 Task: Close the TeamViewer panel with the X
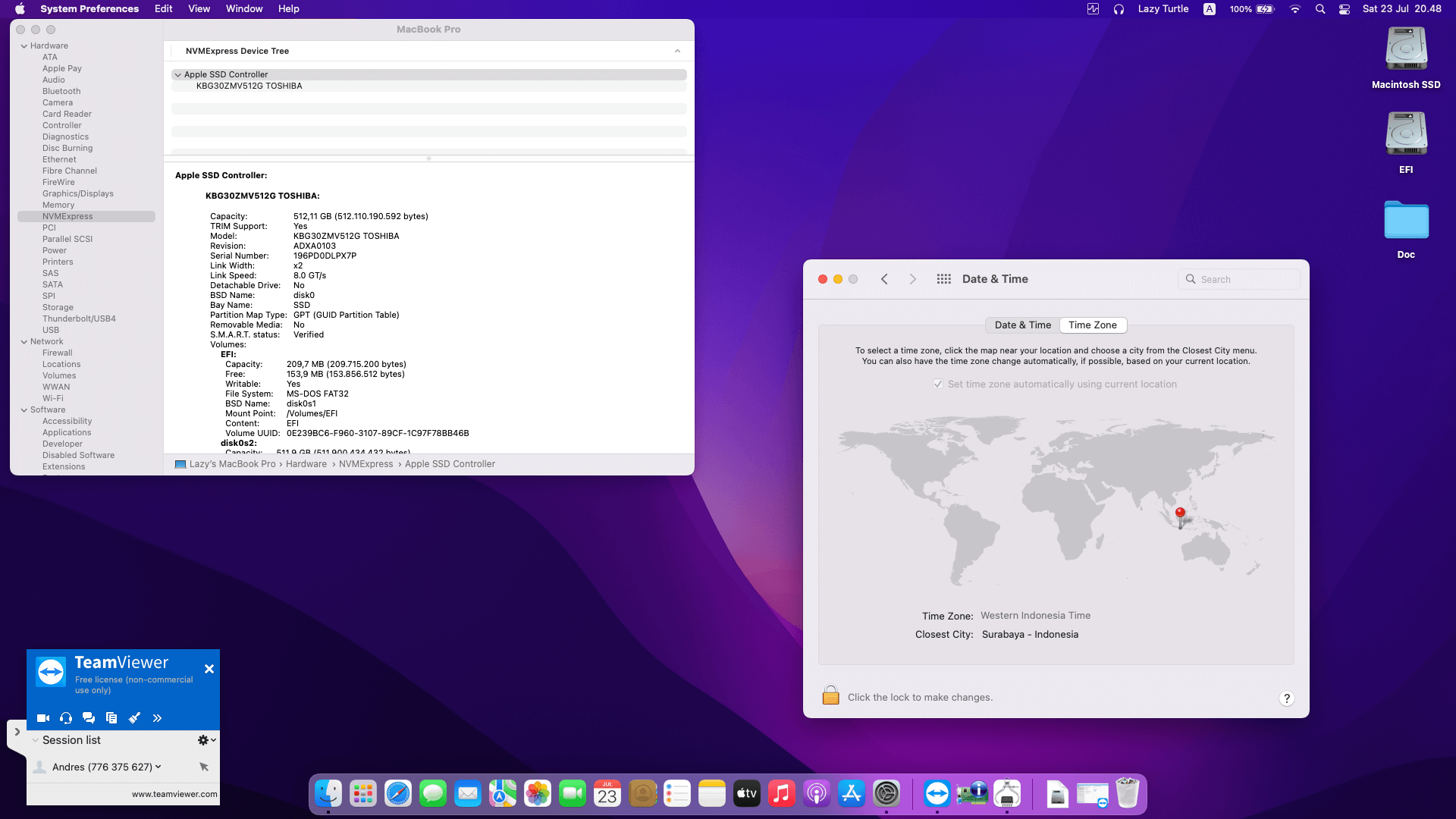point(209,669)
